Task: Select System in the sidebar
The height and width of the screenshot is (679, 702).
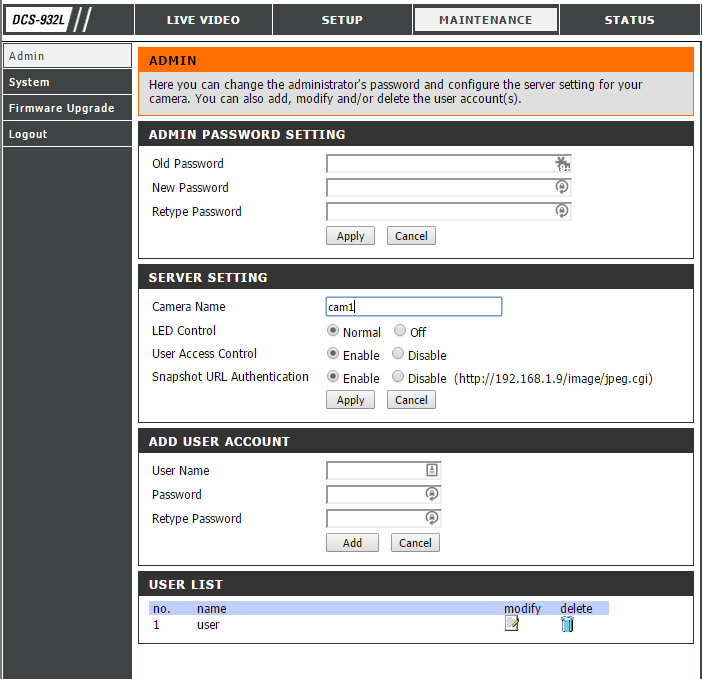Action: coord(30,82)
